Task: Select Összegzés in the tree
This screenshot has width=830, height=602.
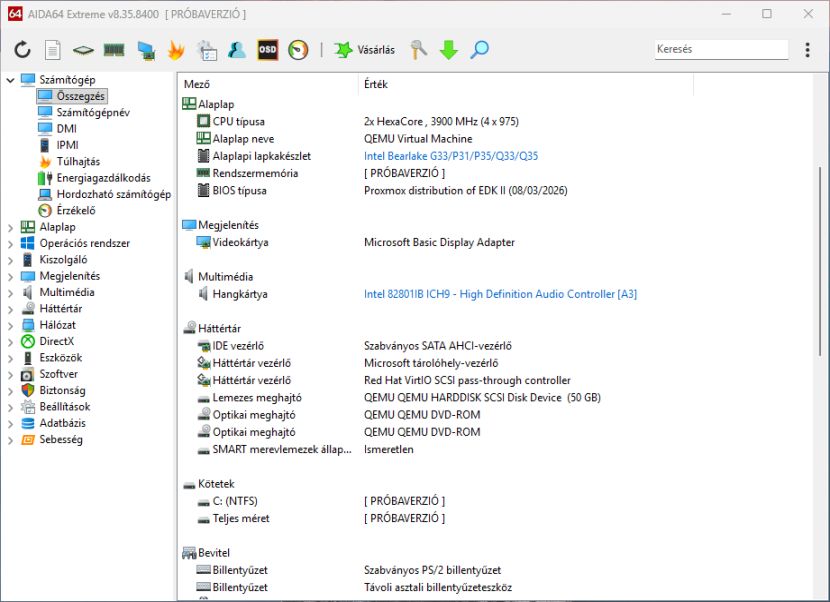Action: point(72,96)
